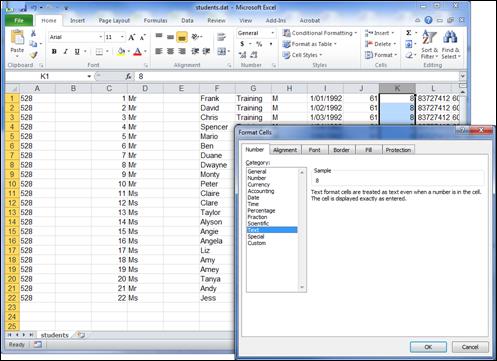
Task: Click the AutoSum sigma icon
Action: 408,33
